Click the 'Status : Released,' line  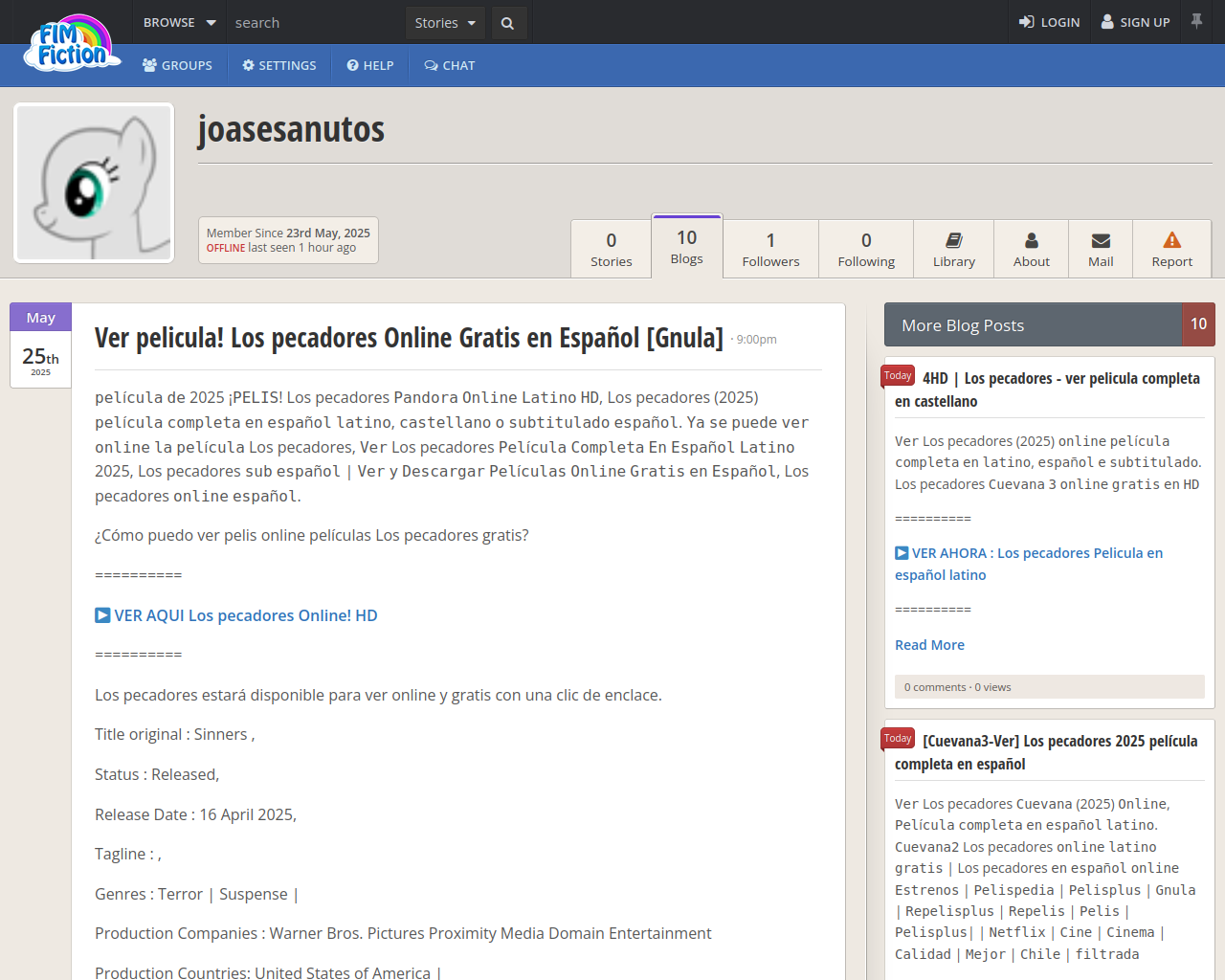point(157,774)
